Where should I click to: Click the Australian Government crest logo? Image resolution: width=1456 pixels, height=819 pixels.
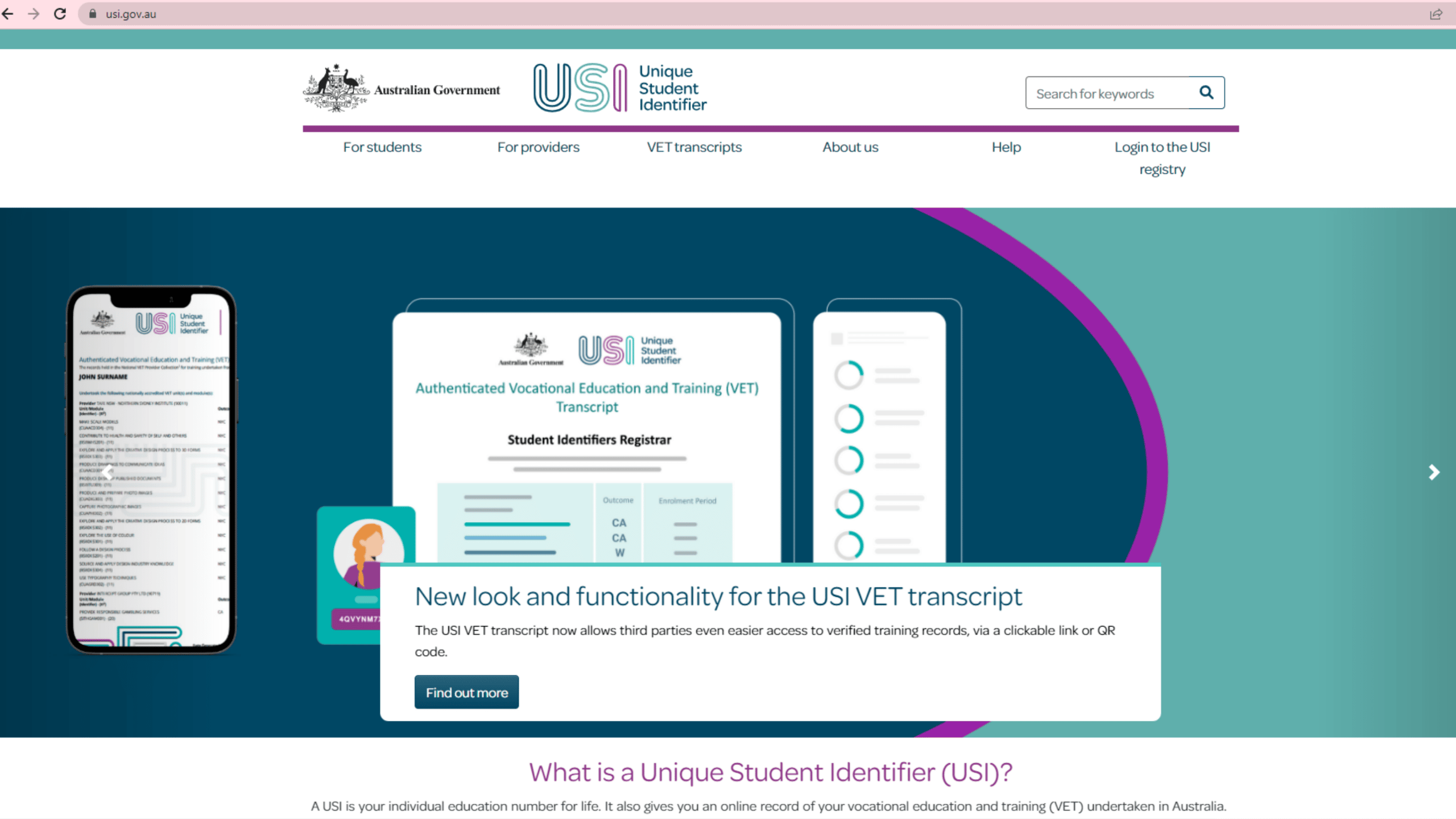(x=402, y=88)
